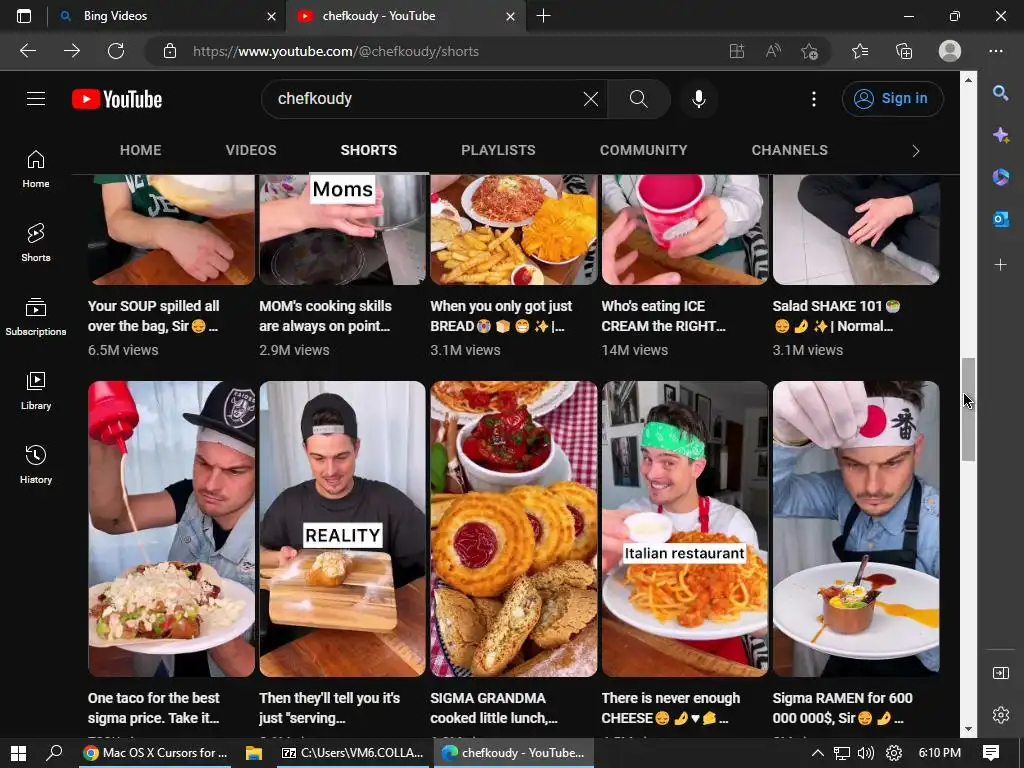Open Subscriptions in the sidebar
This screenshot has height=768, width=1024.
(x=36, y=316)
